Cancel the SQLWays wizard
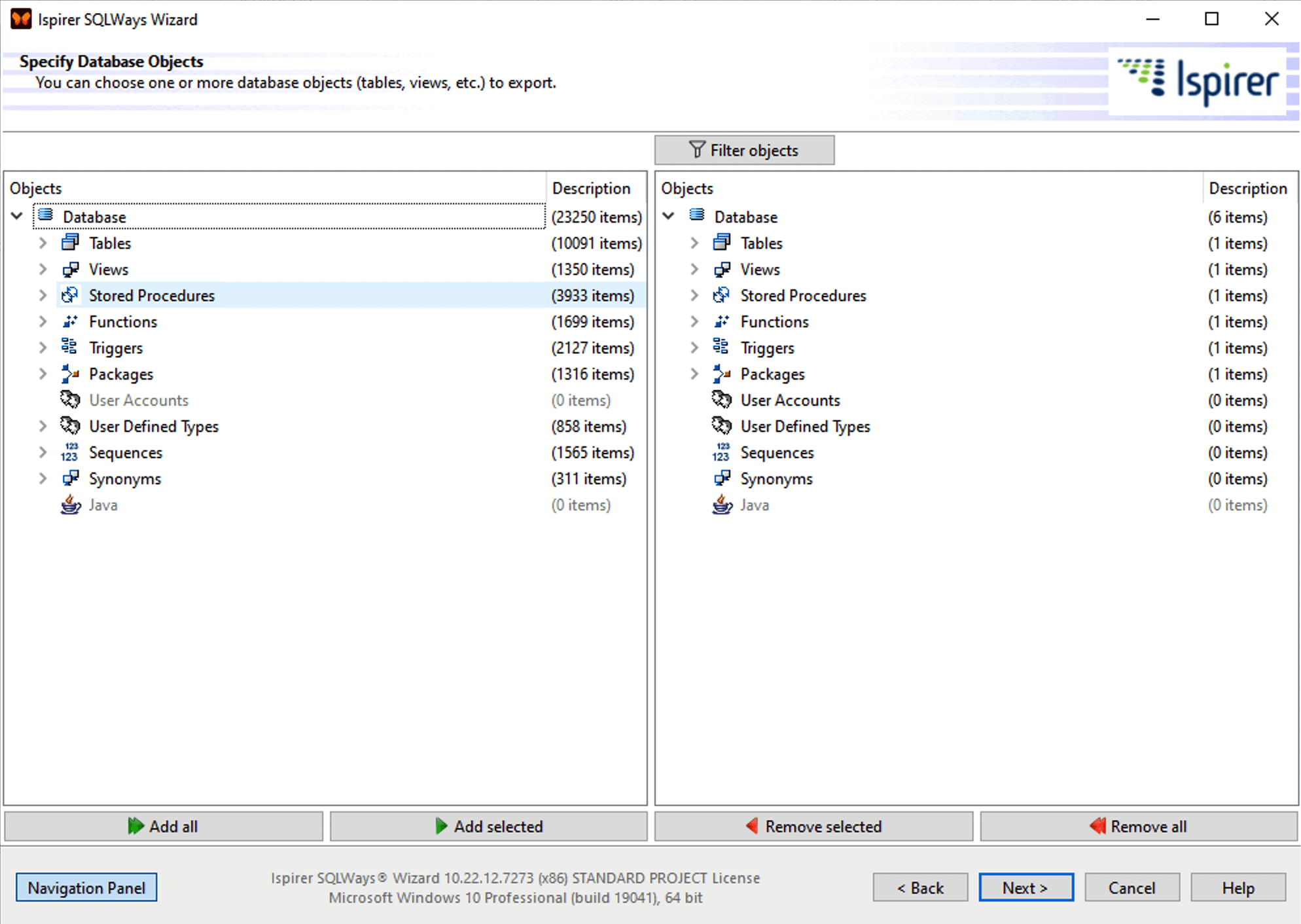1301x924 pixels. 1132,887
